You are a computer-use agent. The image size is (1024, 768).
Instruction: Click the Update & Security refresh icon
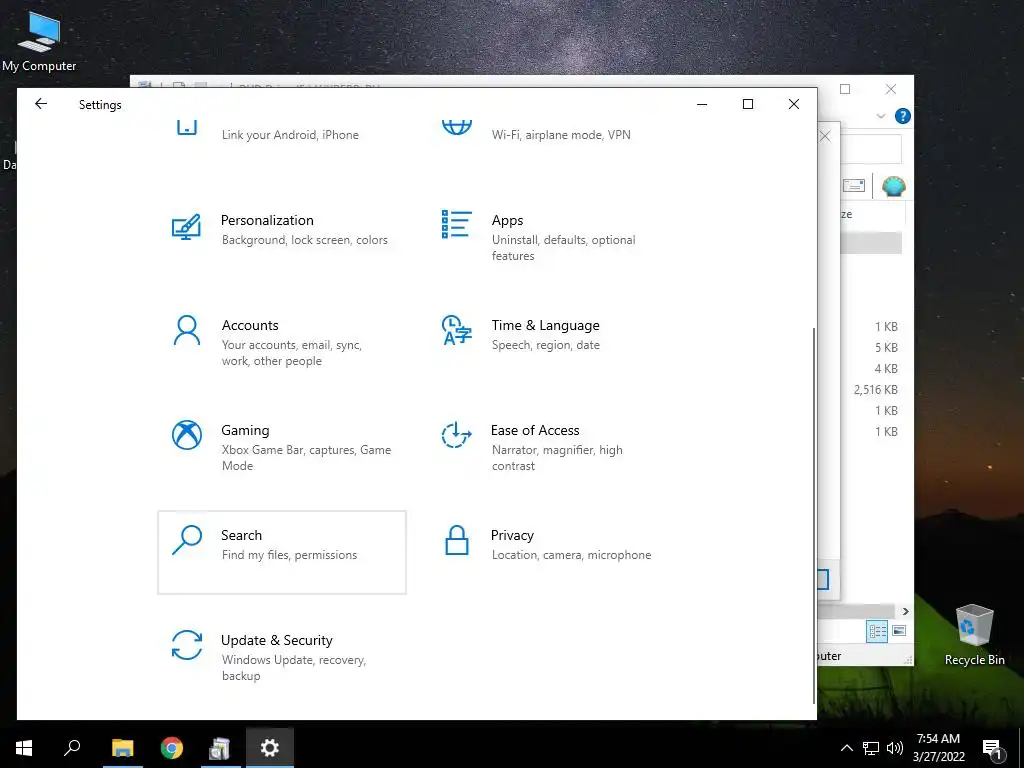pos(187,645)
